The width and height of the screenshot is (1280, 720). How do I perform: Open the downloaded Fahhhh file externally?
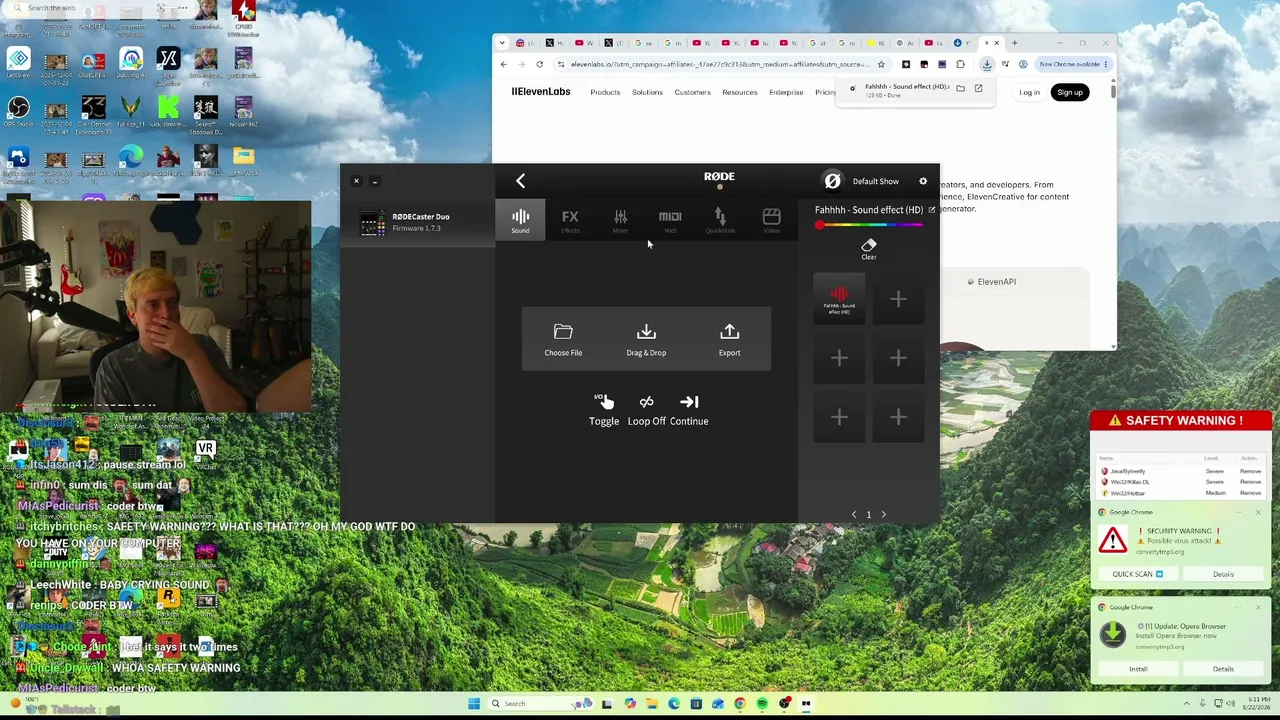point(978,88)
